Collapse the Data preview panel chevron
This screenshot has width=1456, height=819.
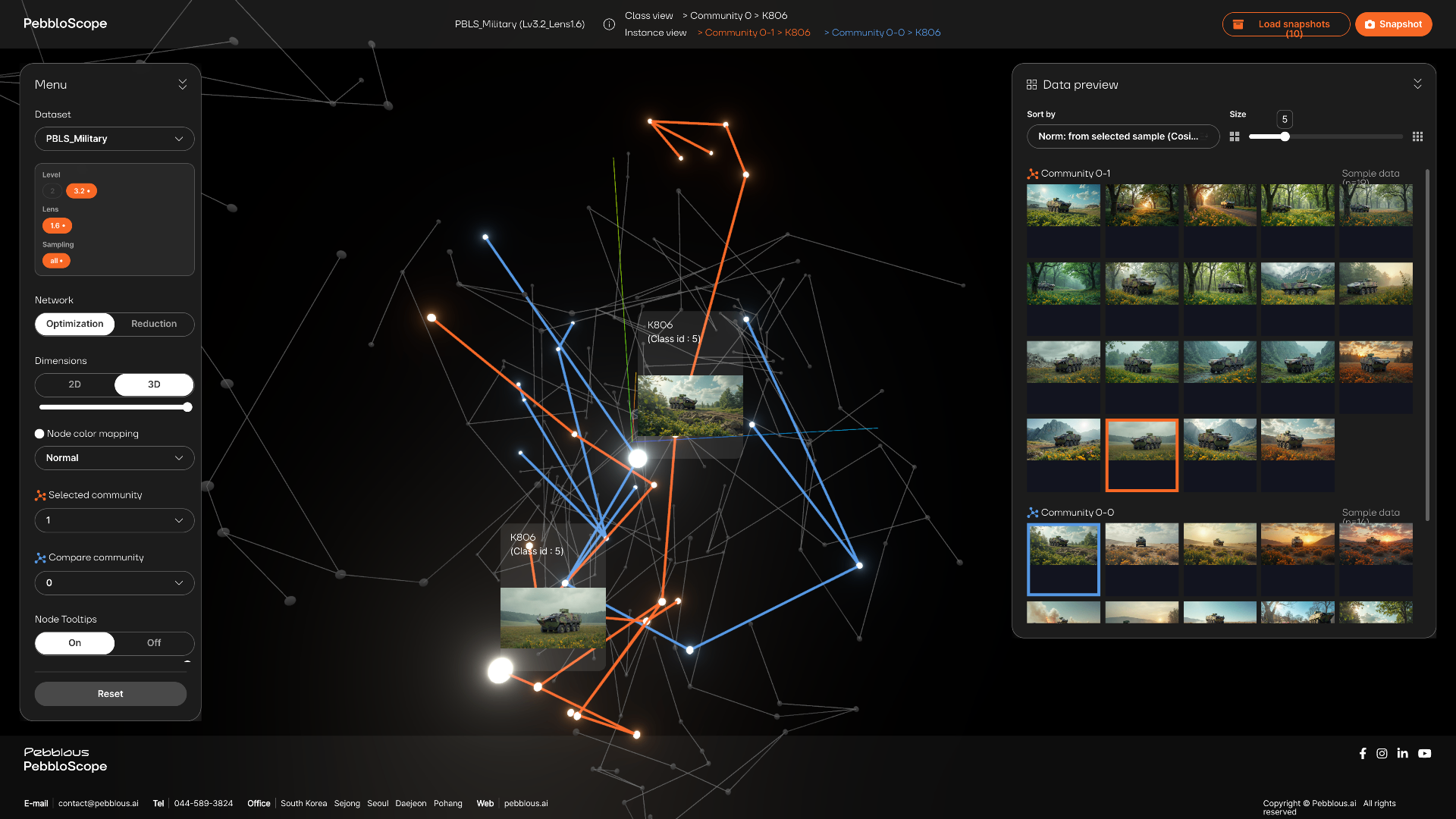tap(1417, 84)
